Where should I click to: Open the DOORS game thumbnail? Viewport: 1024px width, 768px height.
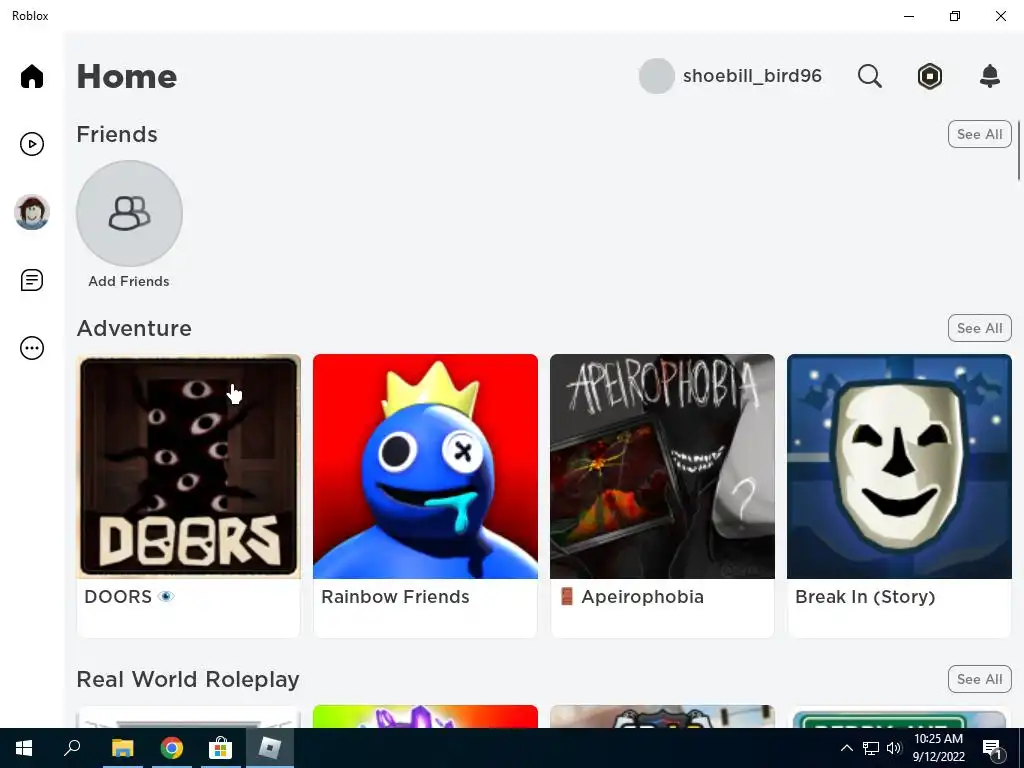click(189, 466)
